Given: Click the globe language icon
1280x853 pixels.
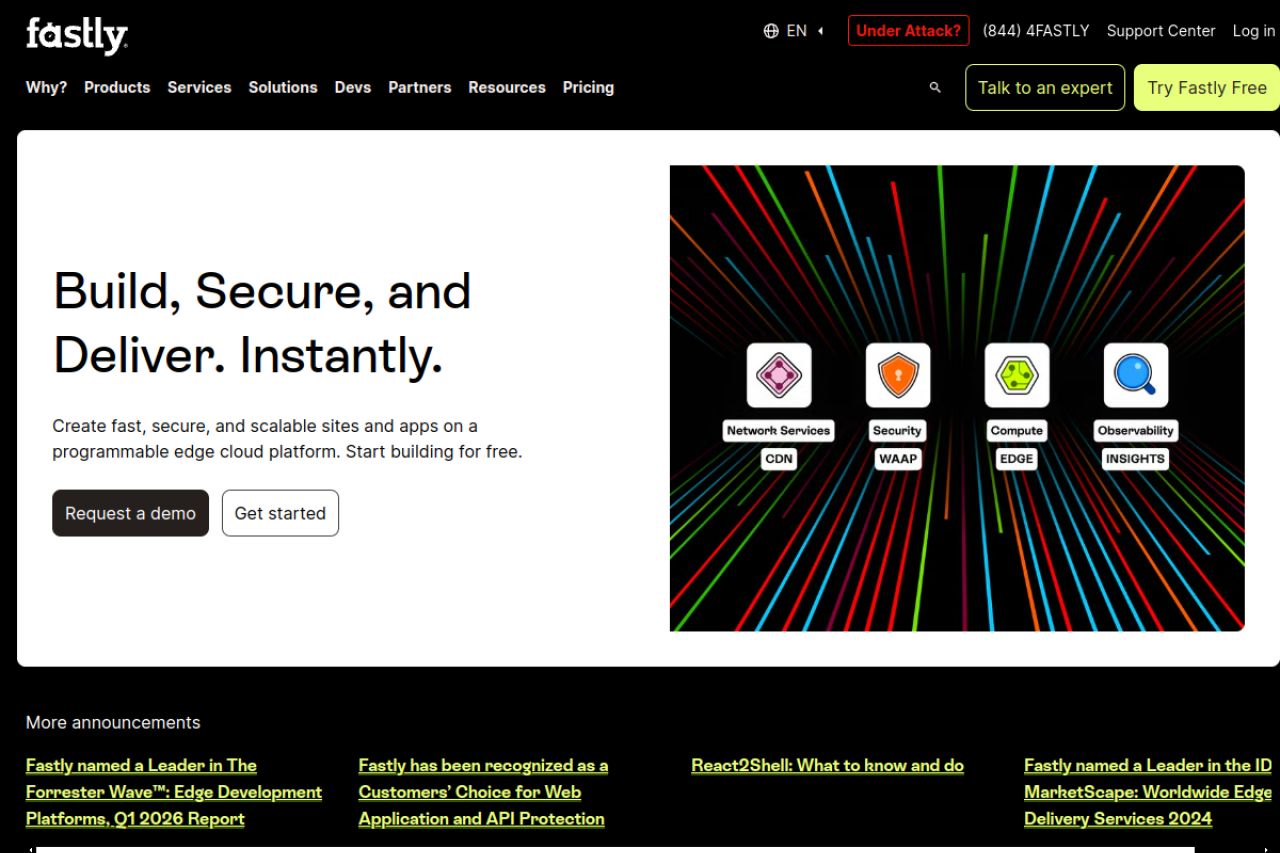Looking at the screenshot, I should pos(771,31).
